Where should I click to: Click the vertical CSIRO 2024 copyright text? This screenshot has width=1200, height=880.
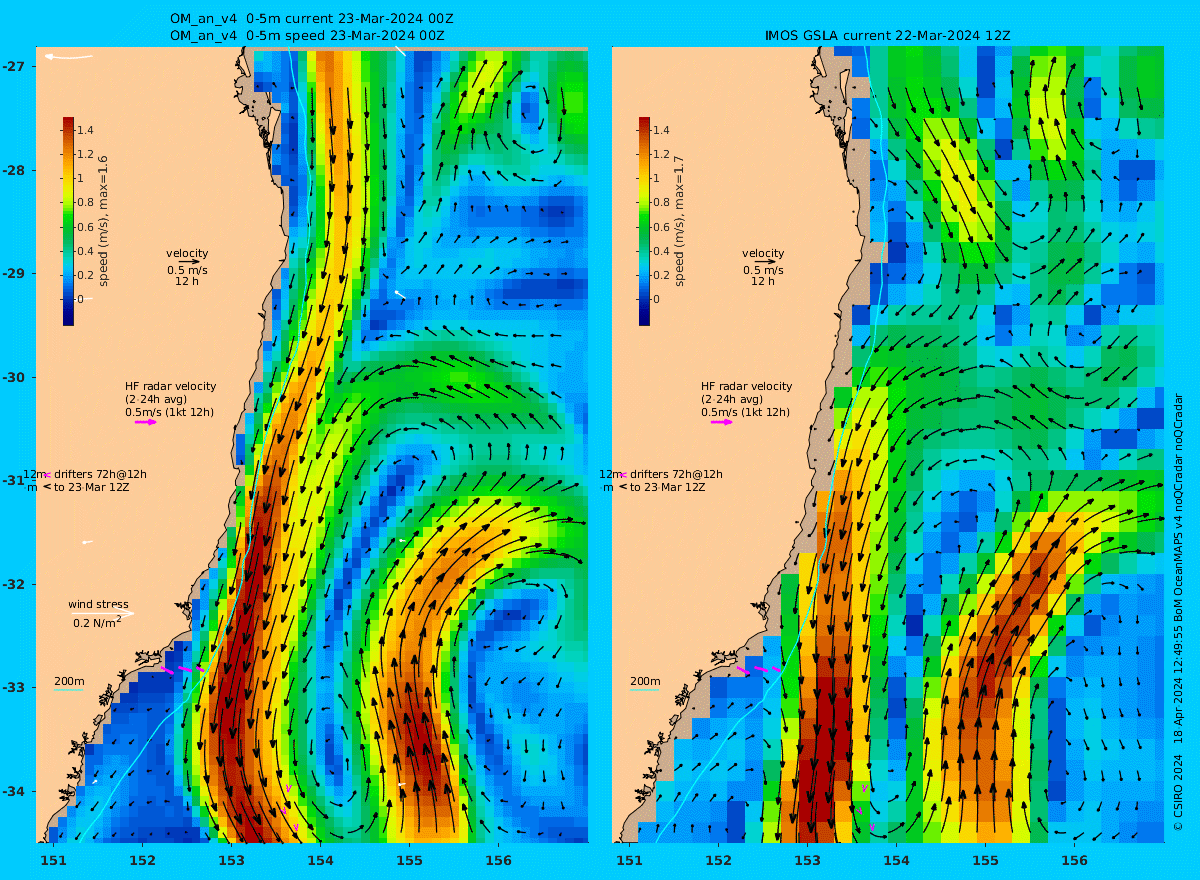(x=1178, y=612)
